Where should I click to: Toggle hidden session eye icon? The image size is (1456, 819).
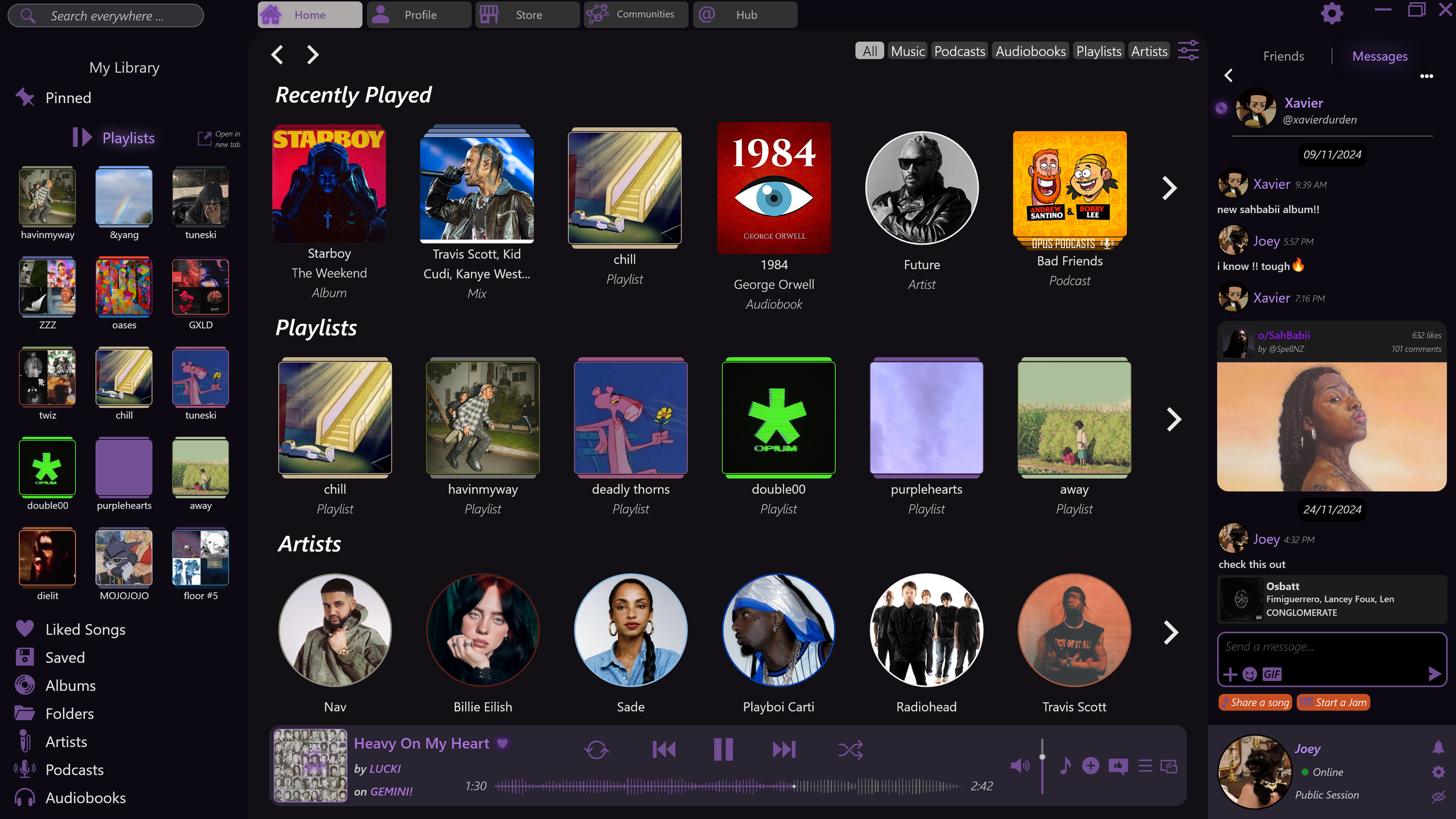1438,796
